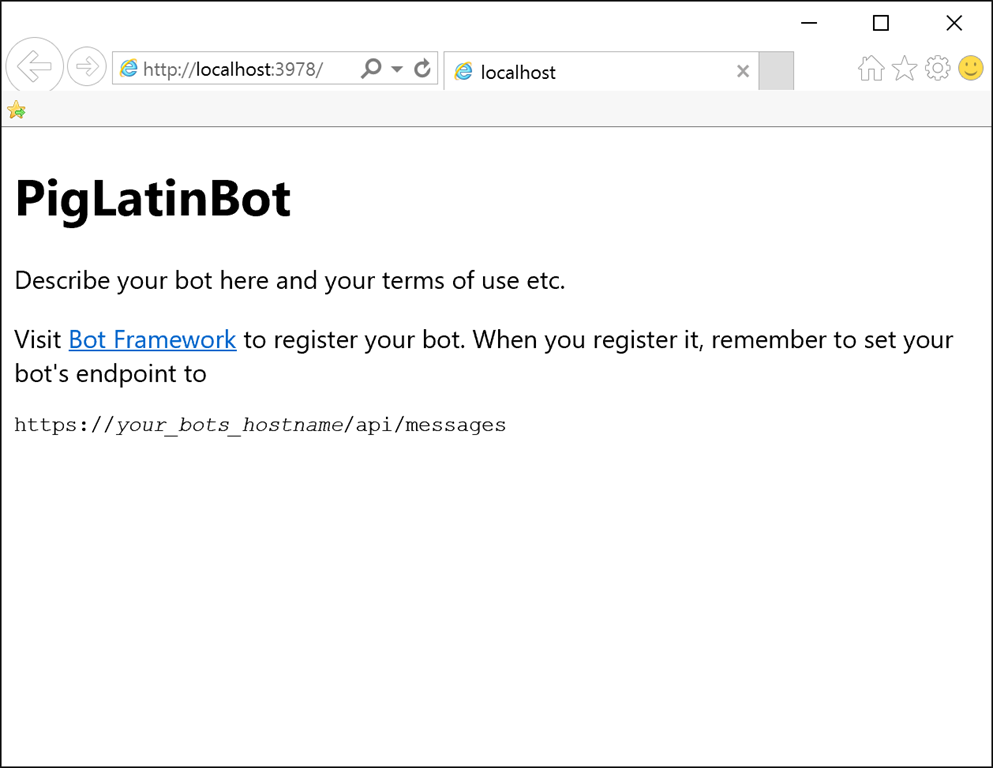Viewport: 993px width, 768px height.
Task: Close the localhost tab with its X
Action: (743, 71)
